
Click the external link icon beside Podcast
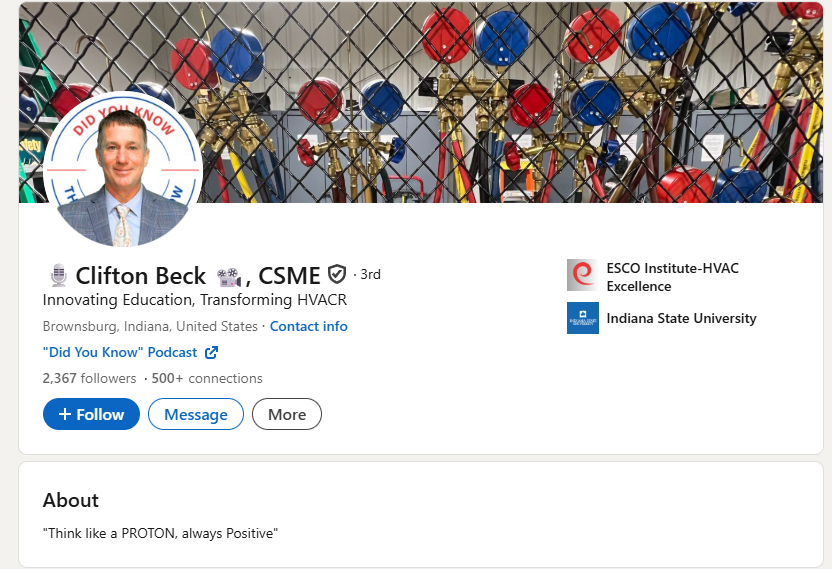click(x=211, y=352)
